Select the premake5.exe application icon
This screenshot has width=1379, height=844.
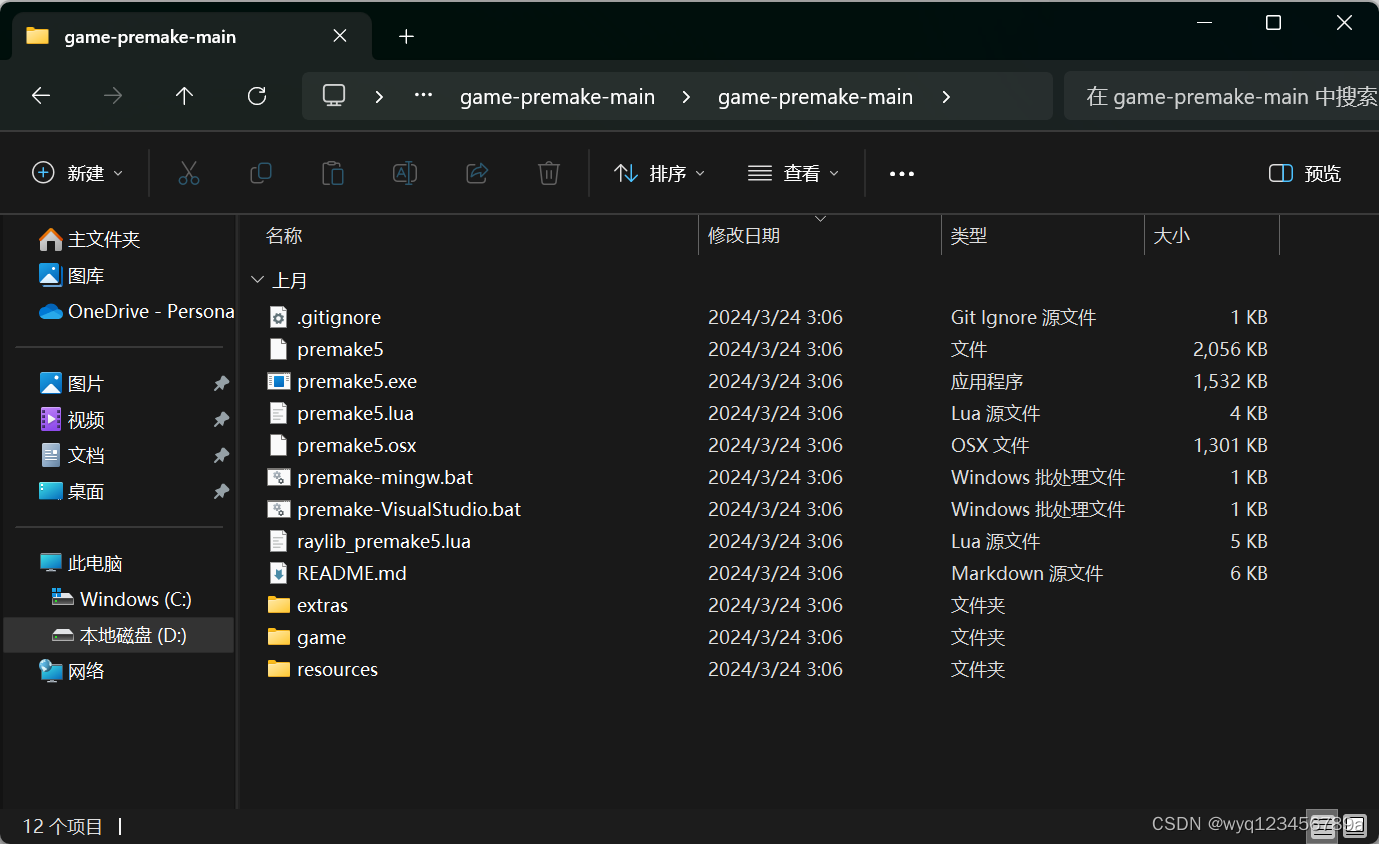(279, 381)
